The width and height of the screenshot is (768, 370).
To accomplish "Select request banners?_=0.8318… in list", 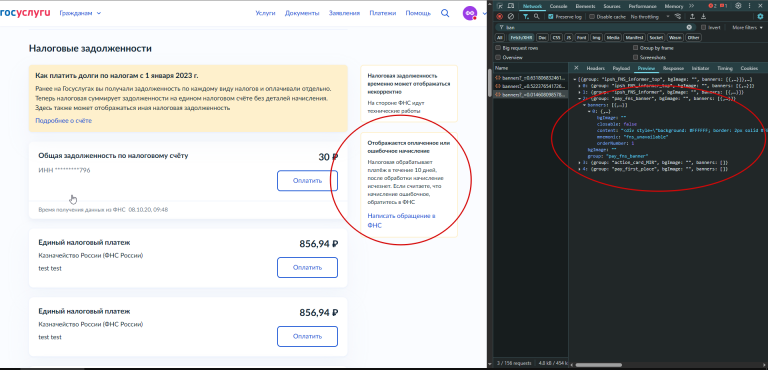I will pyautogui.click(x=530, y=77).
